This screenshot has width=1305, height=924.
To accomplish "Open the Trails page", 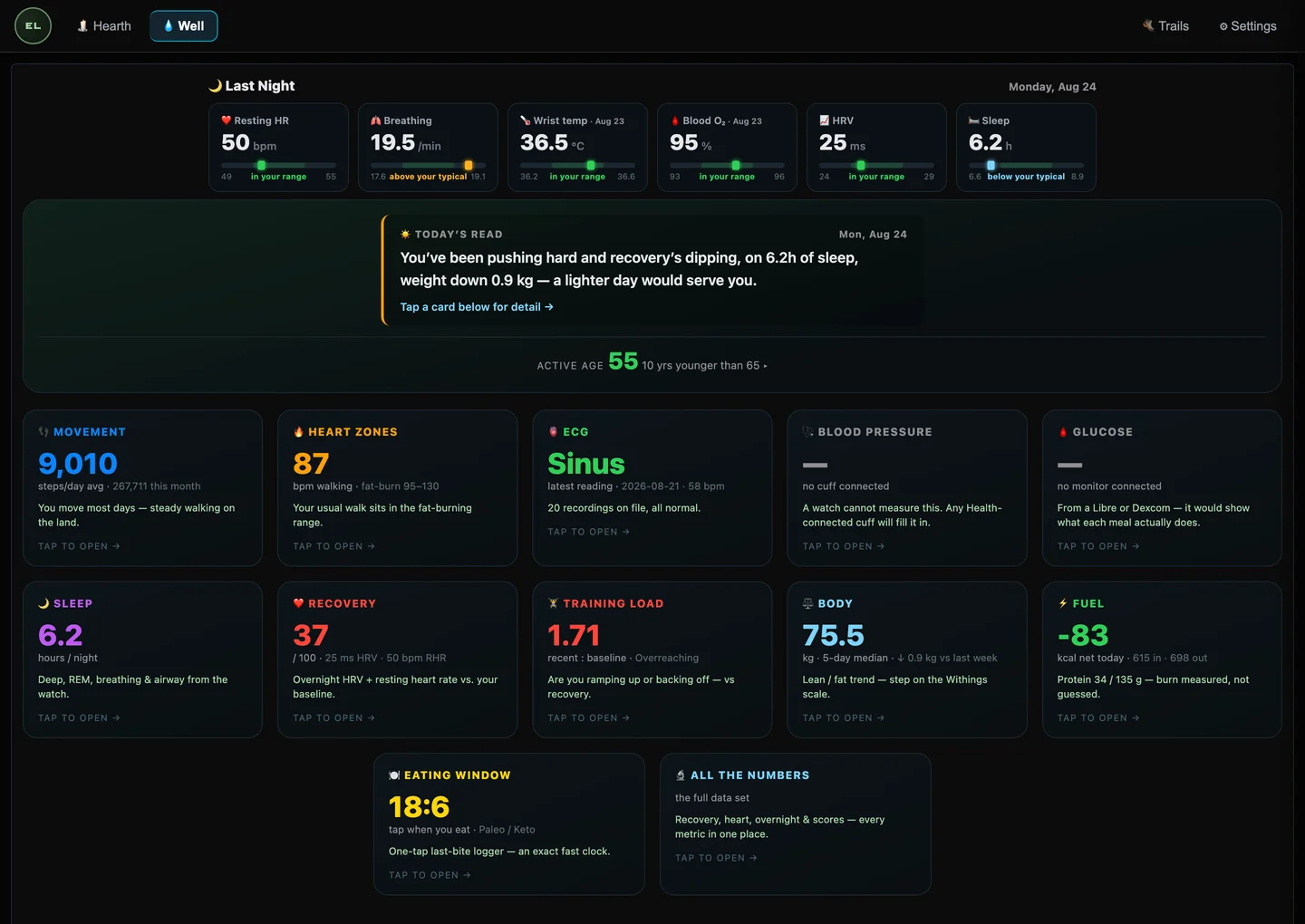I will [1165, 26].
